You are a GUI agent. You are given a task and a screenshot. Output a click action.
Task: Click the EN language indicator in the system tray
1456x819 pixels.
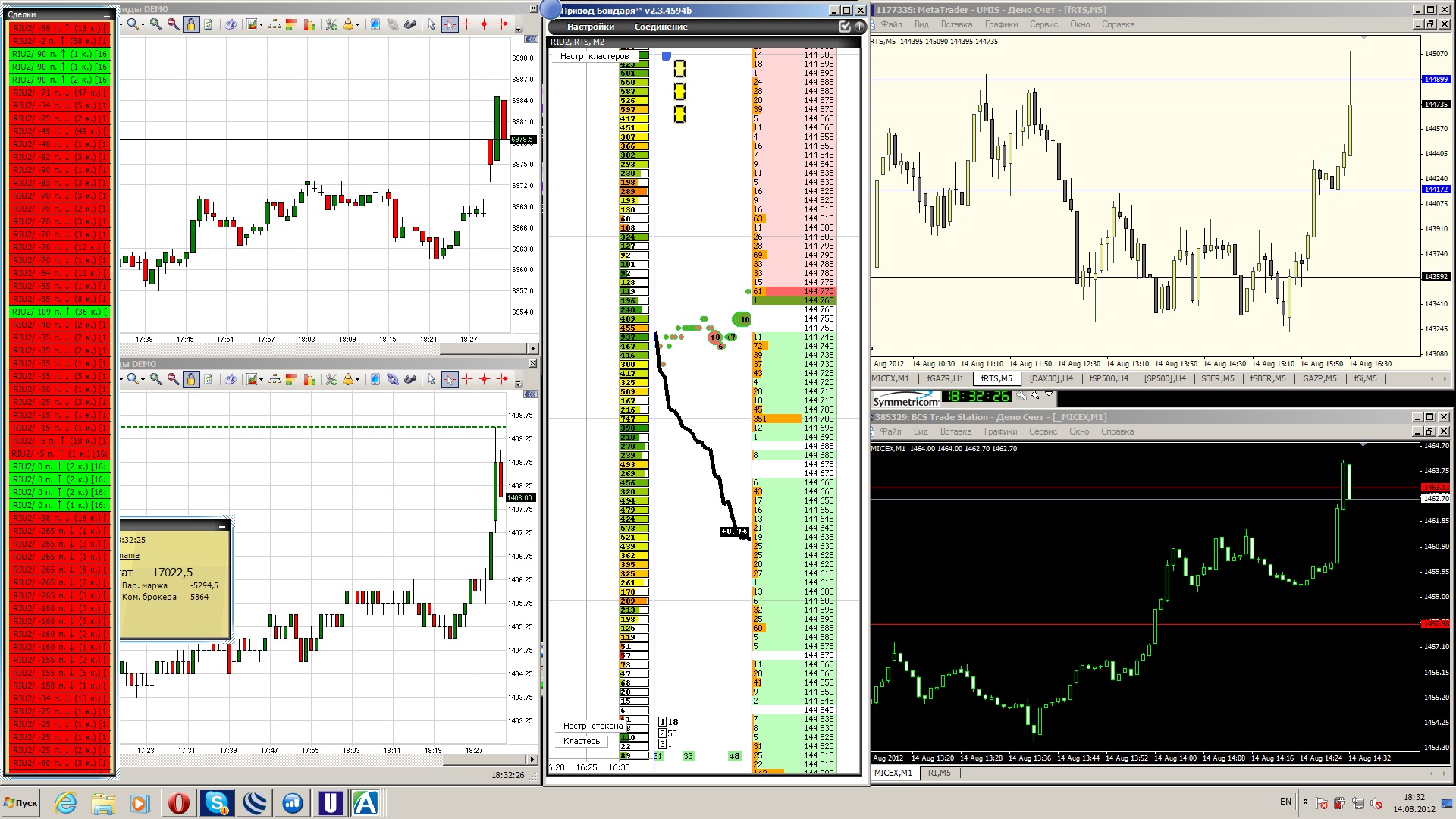tap(1285, 802)
